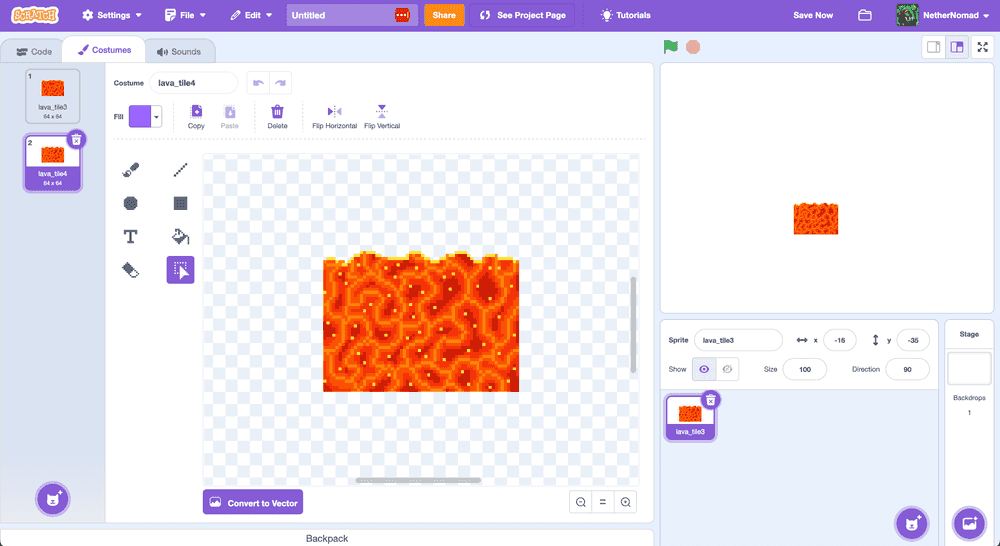This screenshot has height=546, width=1000.
Task: Select the lava_tile3 costume thumbnail
Action: (53, 96)
